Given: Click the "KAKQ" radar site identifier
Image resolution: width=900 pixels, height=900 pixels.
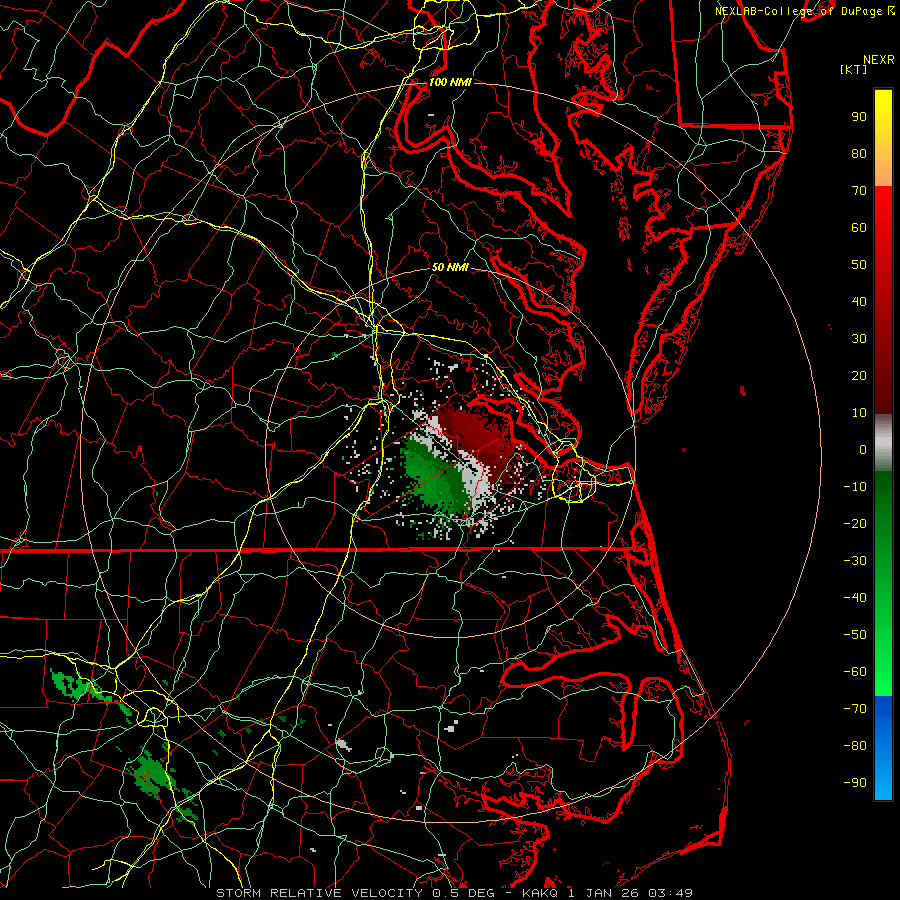Looking at the screenshot, I should tap(540, 893).
